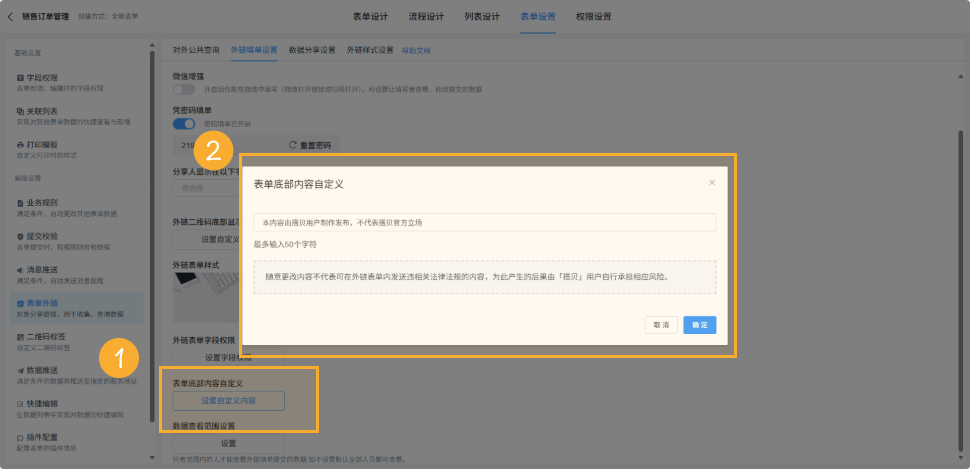The image size is (970, 469).
Task: Click 取消 in the dialog
Action: pyautogui.click(x=661, y=325)
